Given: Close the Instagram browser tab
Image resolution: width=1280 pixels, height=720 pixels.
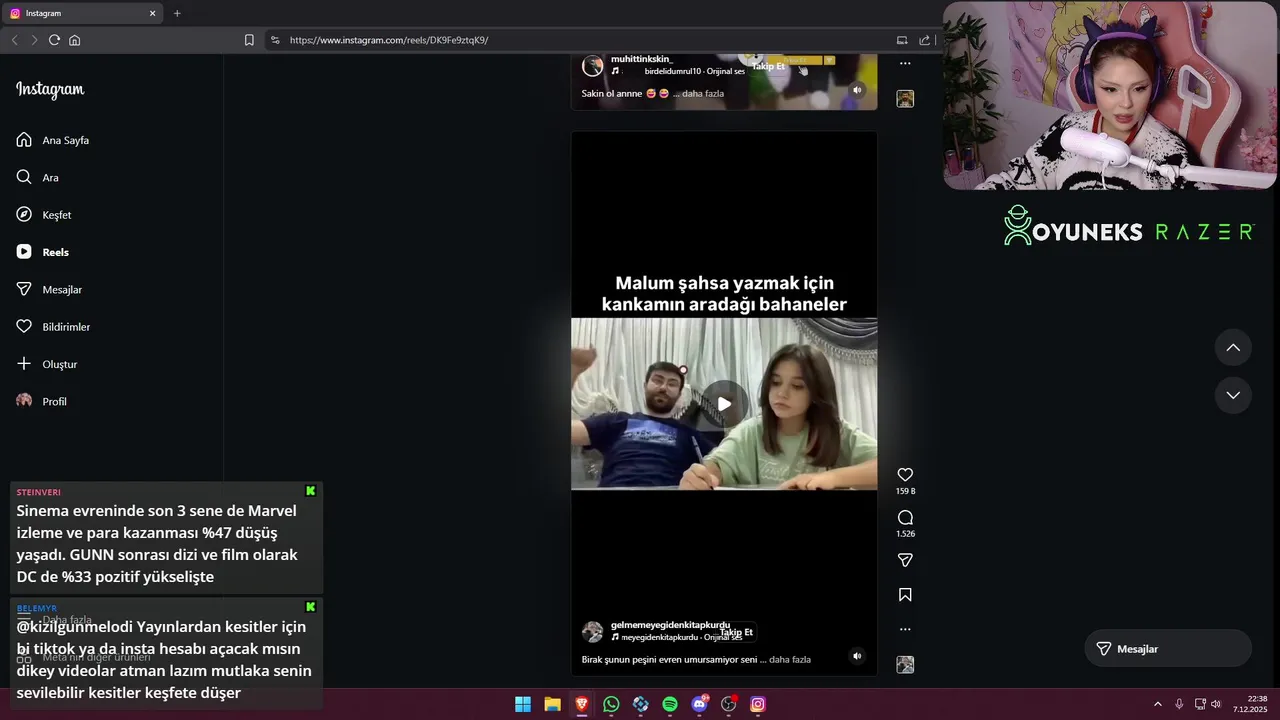Looking at the screenshot, I should [153, 13].
